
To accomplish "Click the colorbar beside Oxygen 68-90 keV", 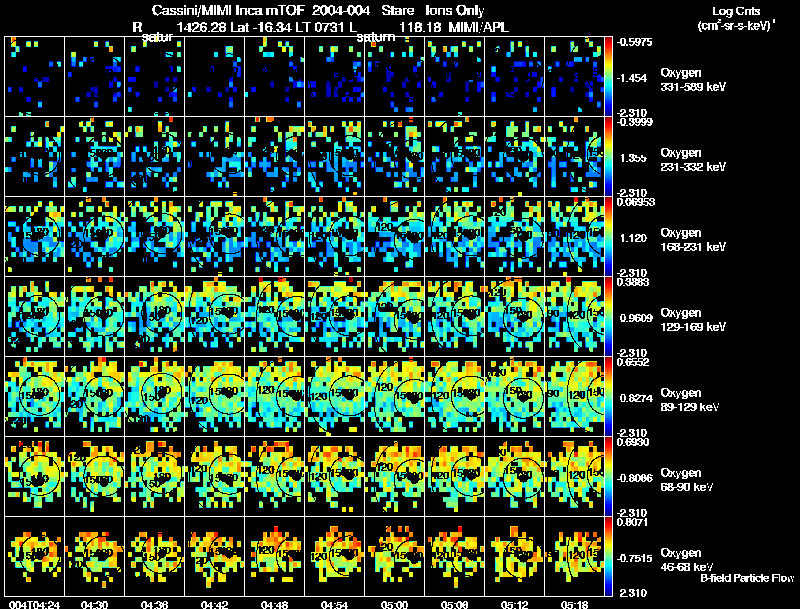I will [608, 477].
